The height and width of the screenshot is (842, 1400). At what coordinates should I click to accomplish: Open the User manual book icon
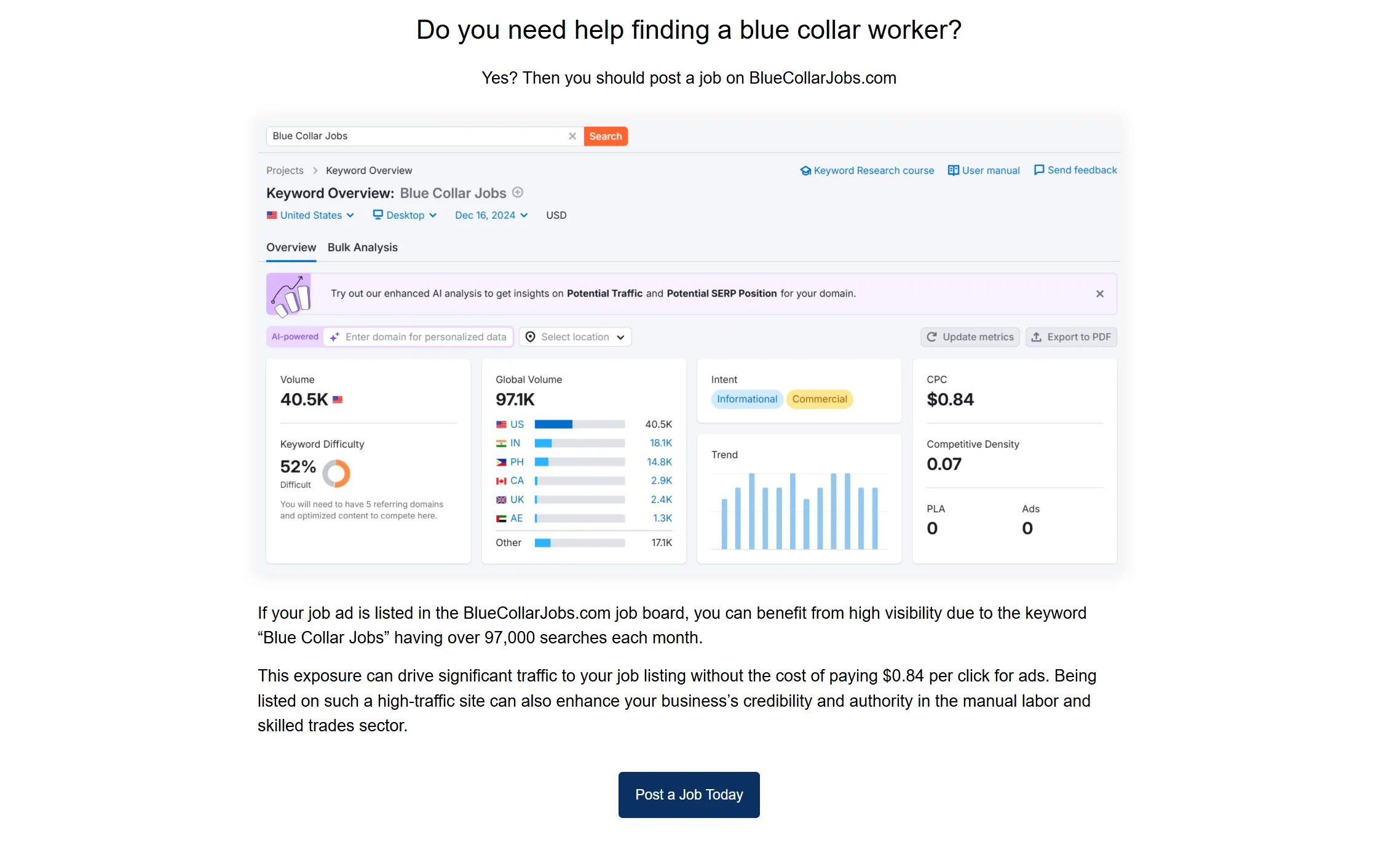click(x=953, y=170)
